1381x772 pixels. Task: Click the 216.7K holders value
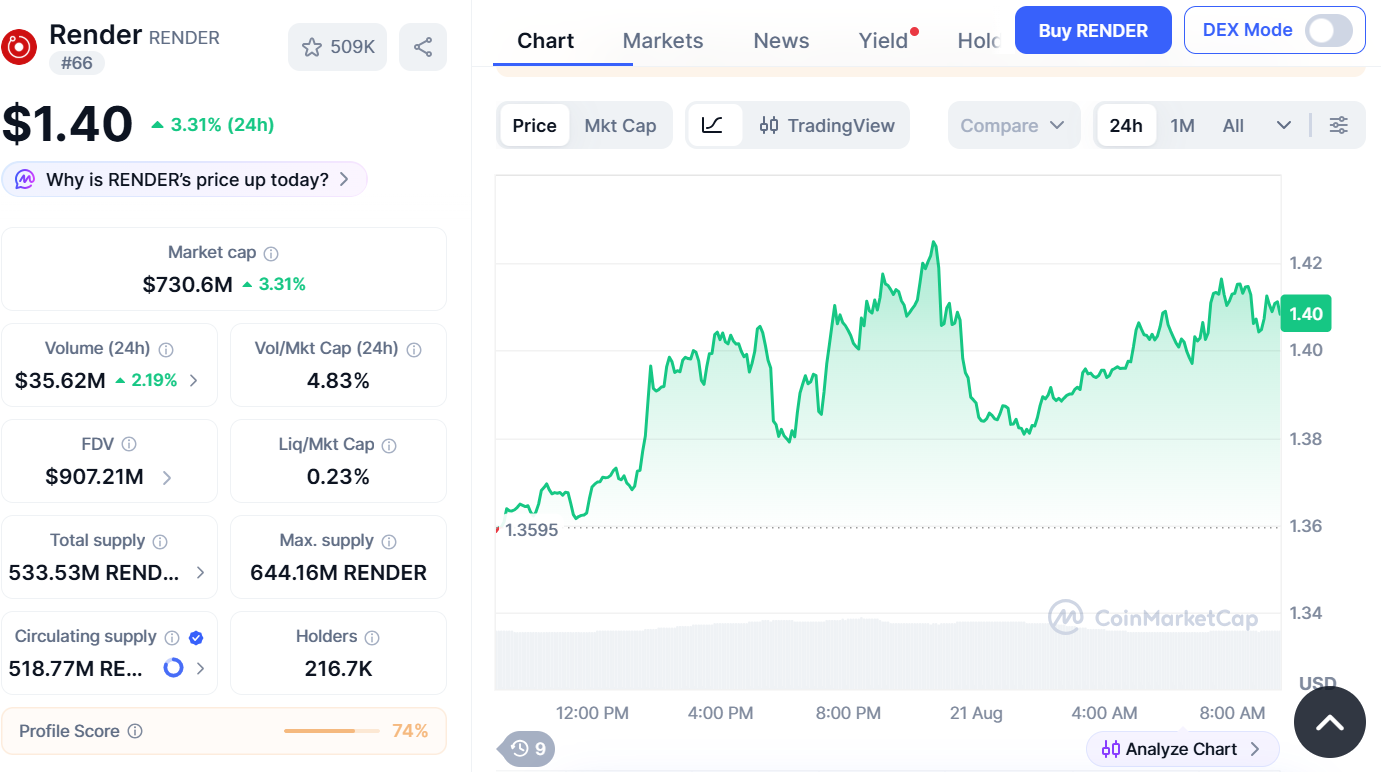coord(339,668)
